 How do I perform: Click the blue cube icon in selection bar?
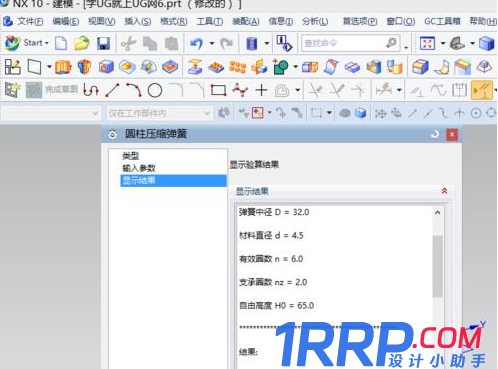361,113
